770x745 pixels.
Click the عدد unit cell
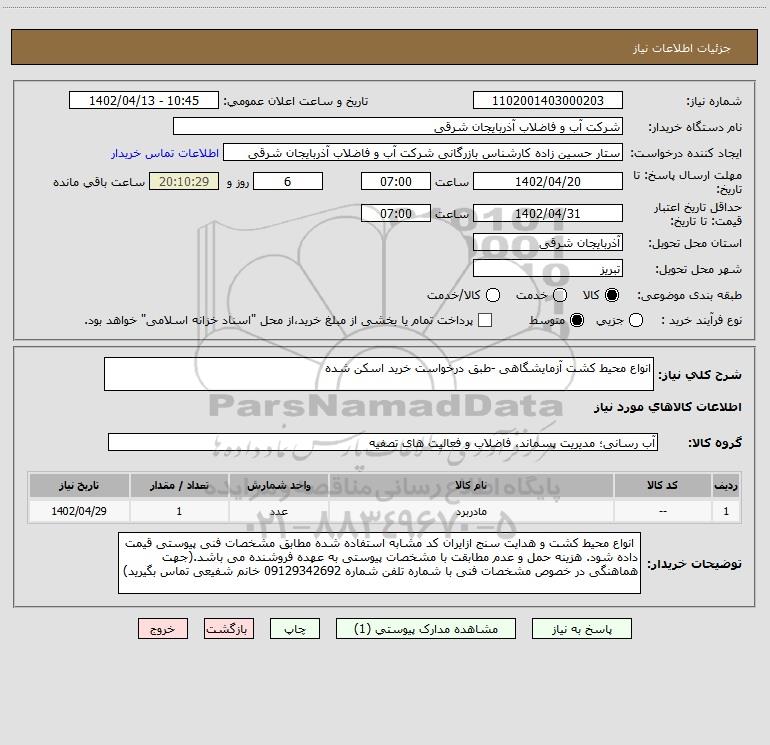click(278, 511)
